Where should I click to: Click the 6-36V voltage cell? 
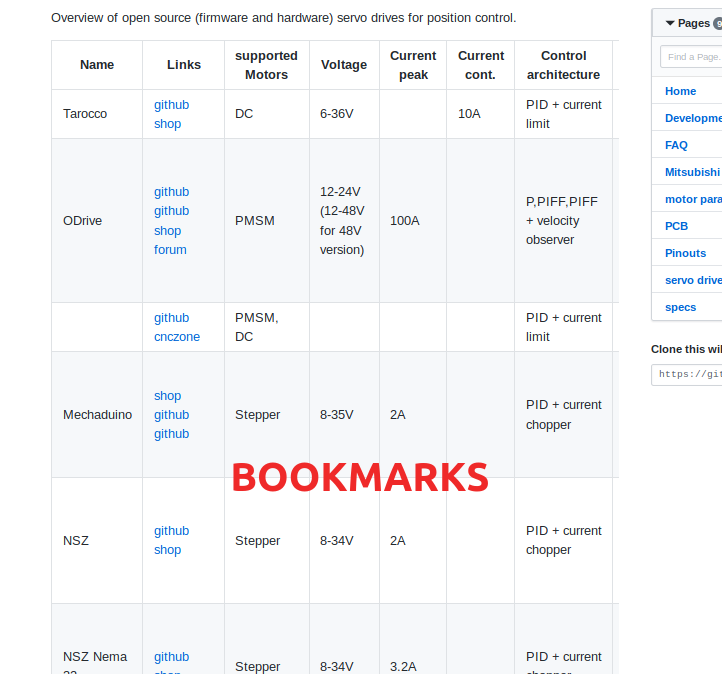[x=344, y=114]
